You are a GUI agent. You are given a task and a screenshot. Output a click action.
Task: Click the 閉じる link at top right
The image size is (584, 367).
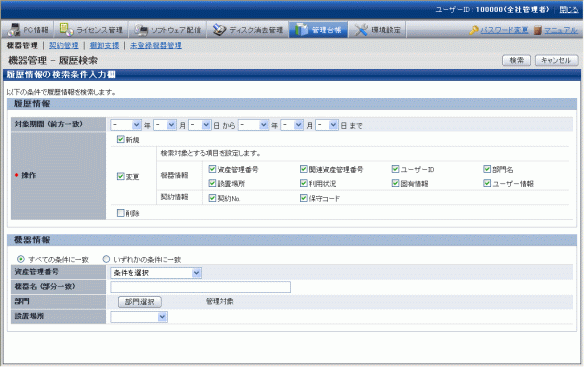569,10
